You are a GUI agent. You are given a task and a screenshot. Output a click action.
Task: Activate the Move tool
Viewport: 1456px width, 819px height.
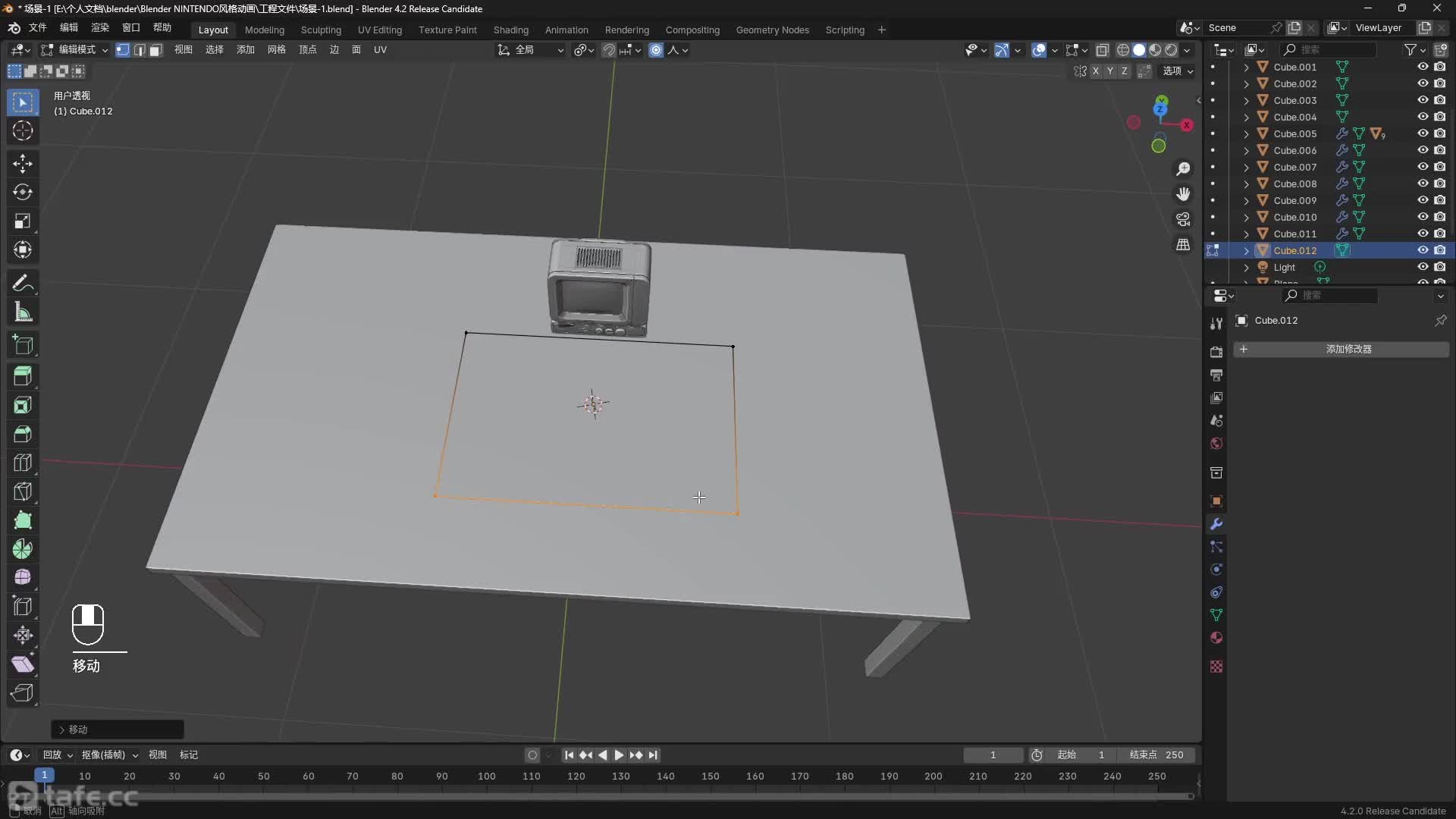click(x=23, y=164)
